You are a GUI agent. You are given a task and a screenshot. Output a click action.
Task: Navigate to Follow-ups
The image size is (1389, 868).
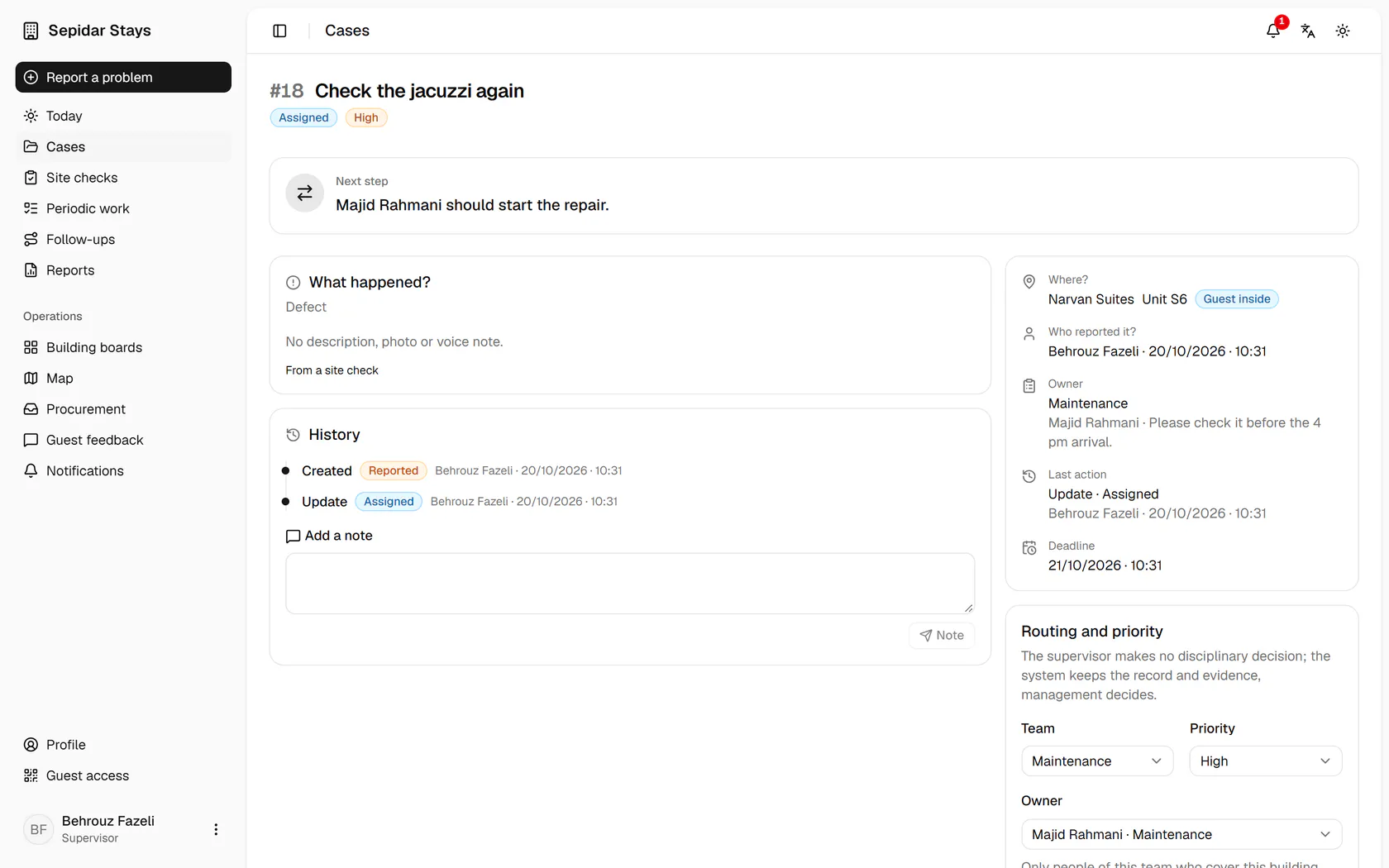[x=123, y=239]
